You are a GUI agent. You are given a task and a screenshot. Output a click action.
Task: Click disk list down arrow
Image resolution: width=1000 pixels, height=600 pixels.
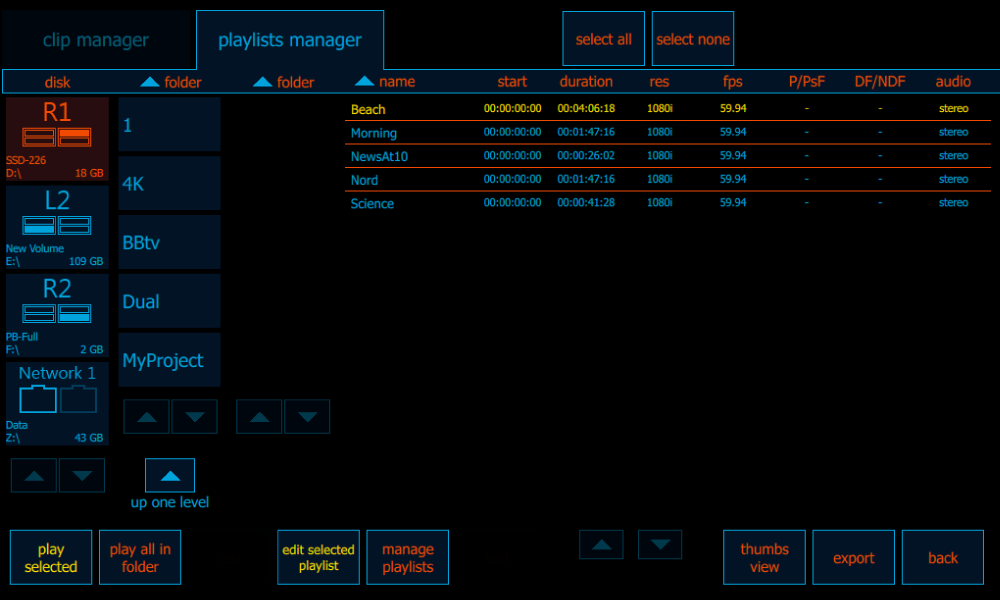82,475
